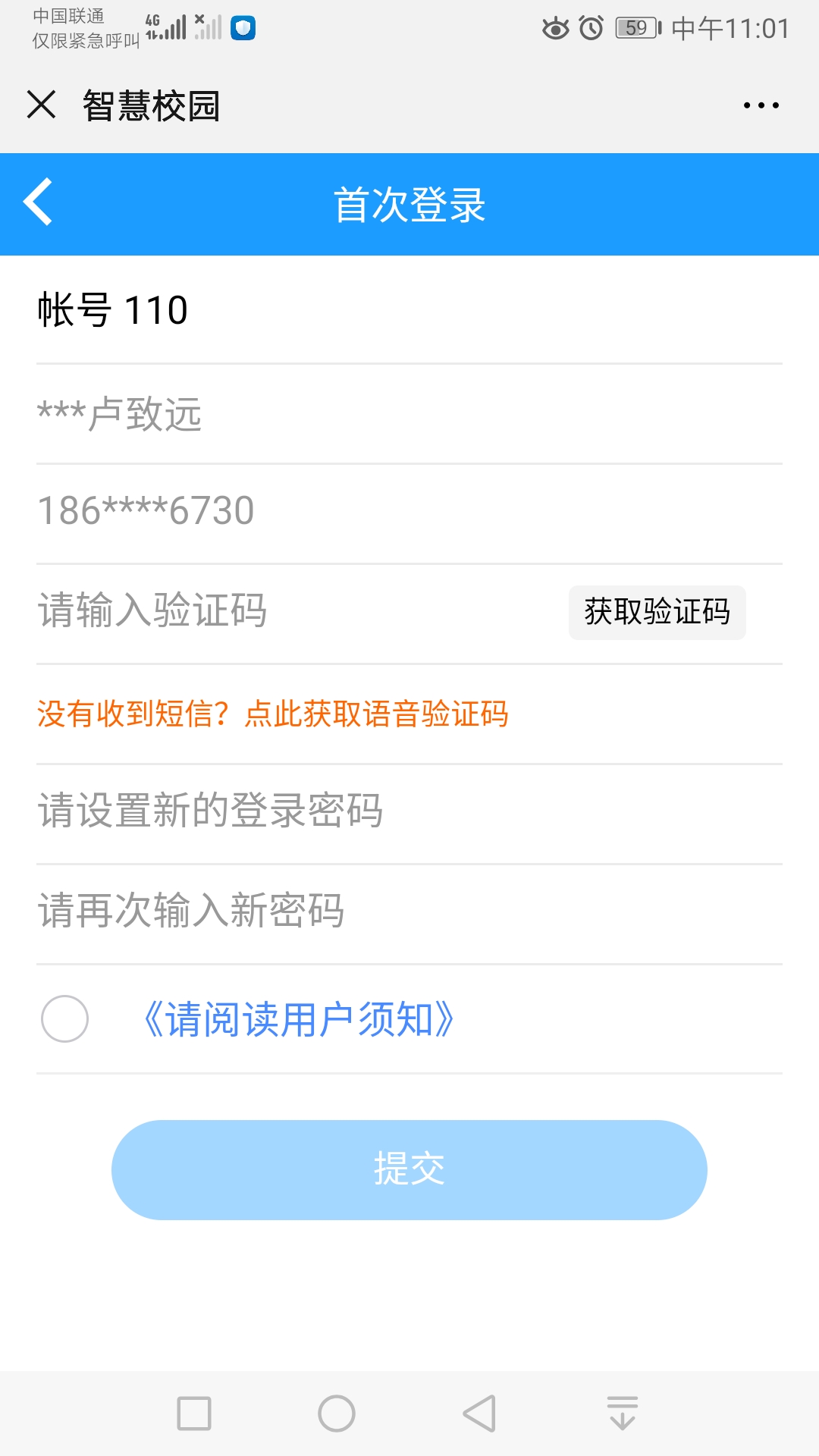Tap the masked name field 卢致远
This screenshot has height=1456, width=819.
(409, 414)
